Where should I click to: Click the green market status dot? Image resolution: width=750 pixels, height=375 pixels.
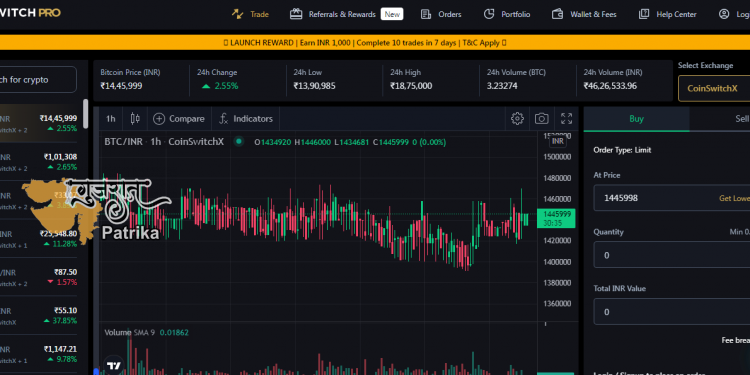coord(239,141)
